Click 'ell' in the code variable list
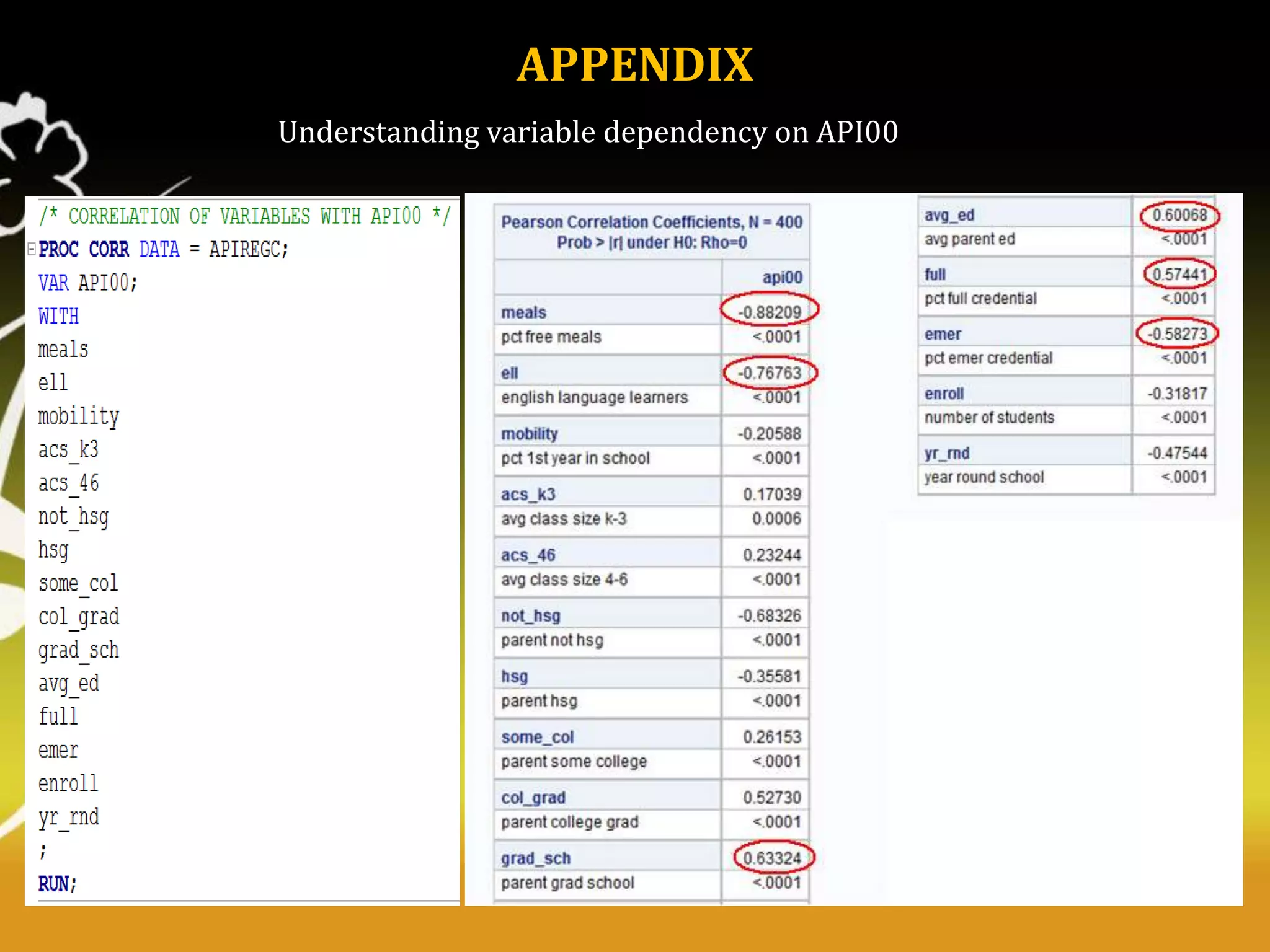This screenshot has height=952, width=1270. pos(53,382)
